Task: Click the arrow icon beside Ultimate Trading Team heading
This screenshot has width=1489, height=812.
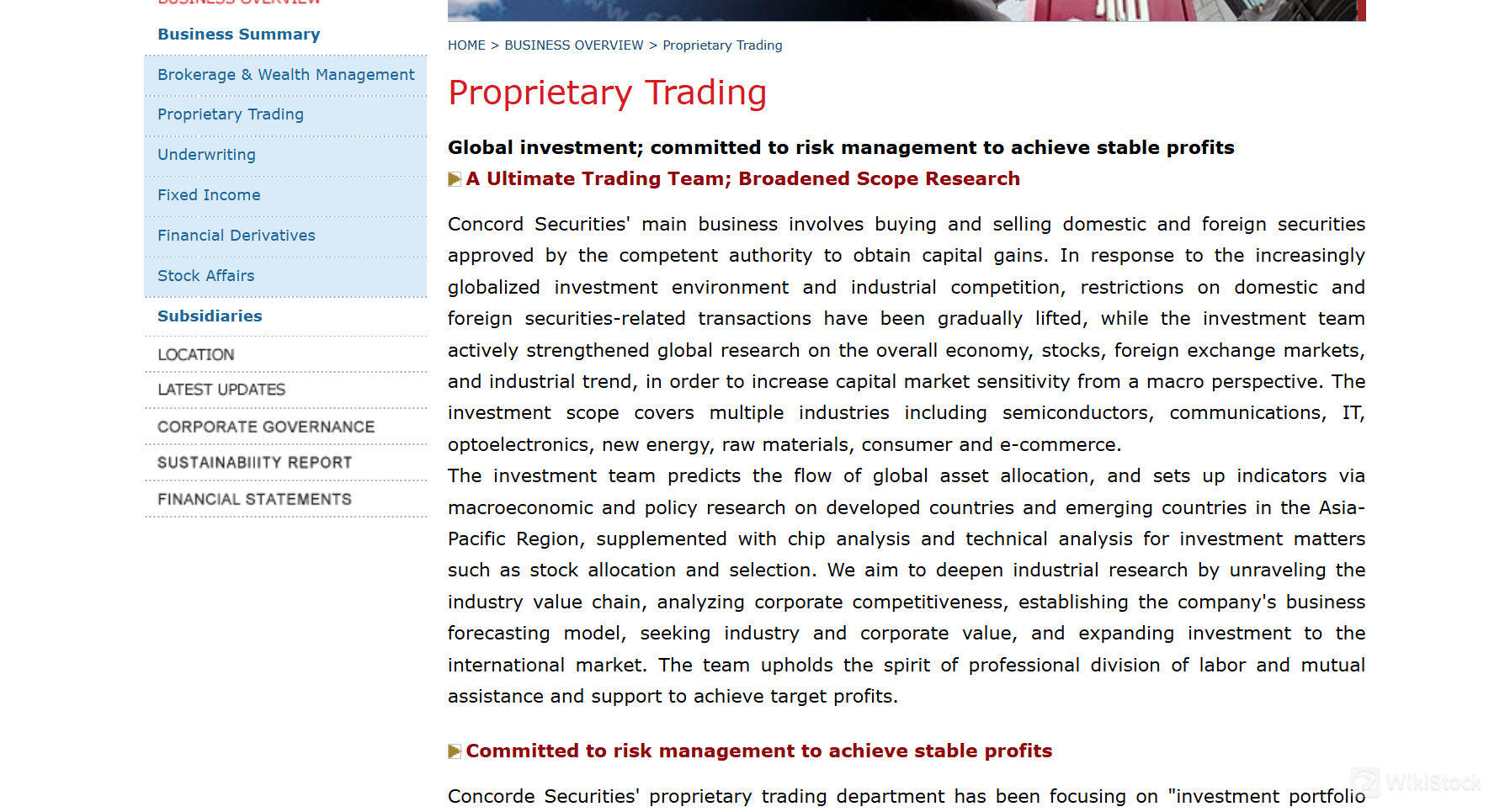Action: (x=455, y=179)
